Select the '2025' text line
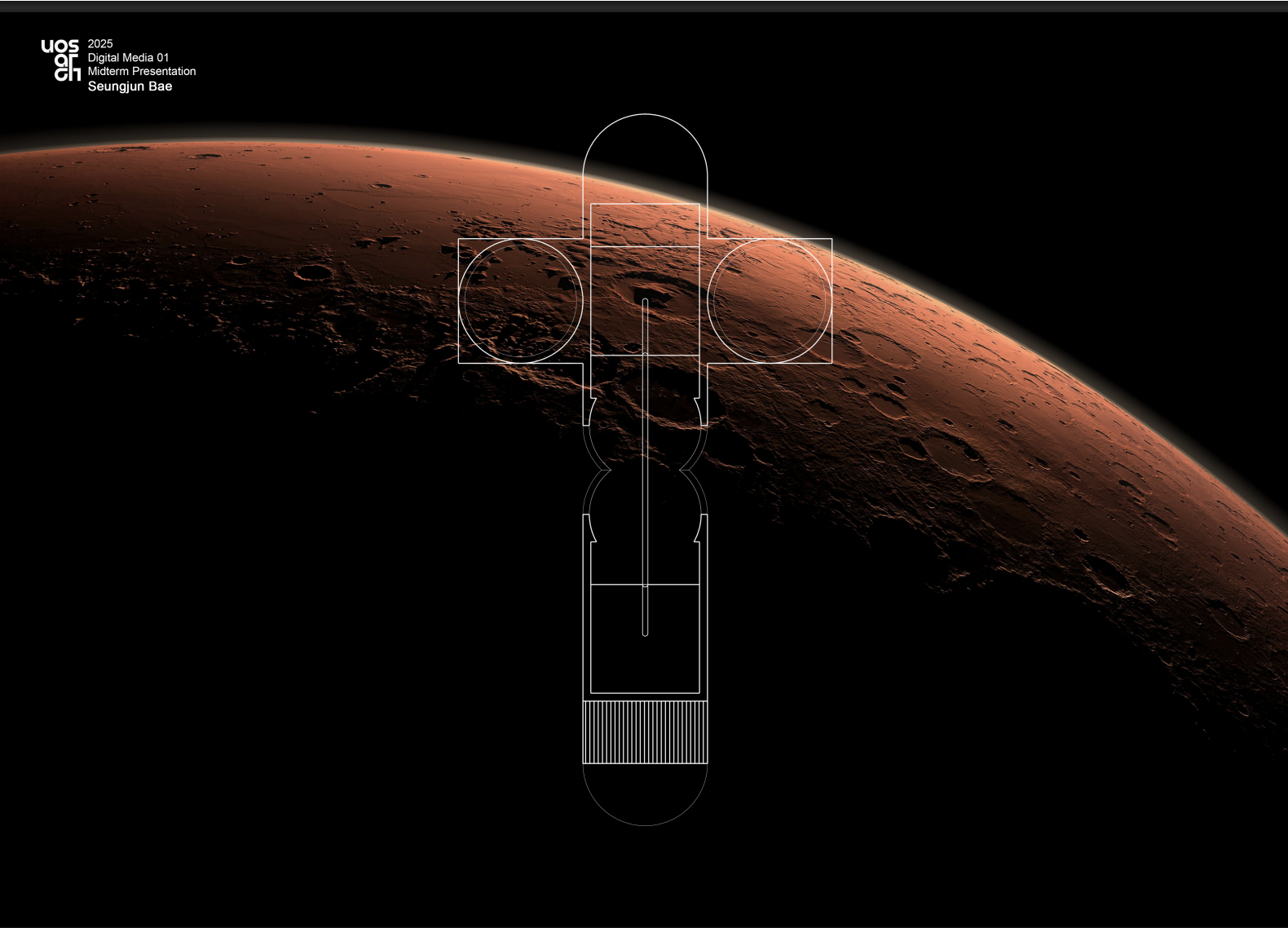This screenshot has height=928, width=1288. (100, 44)
